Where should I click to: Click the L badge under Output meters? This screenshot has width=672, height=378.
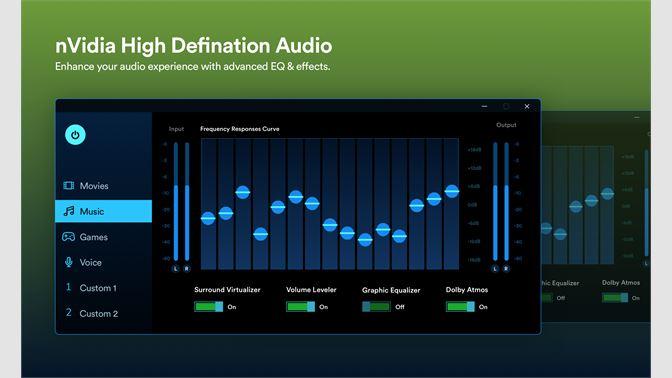495,269
